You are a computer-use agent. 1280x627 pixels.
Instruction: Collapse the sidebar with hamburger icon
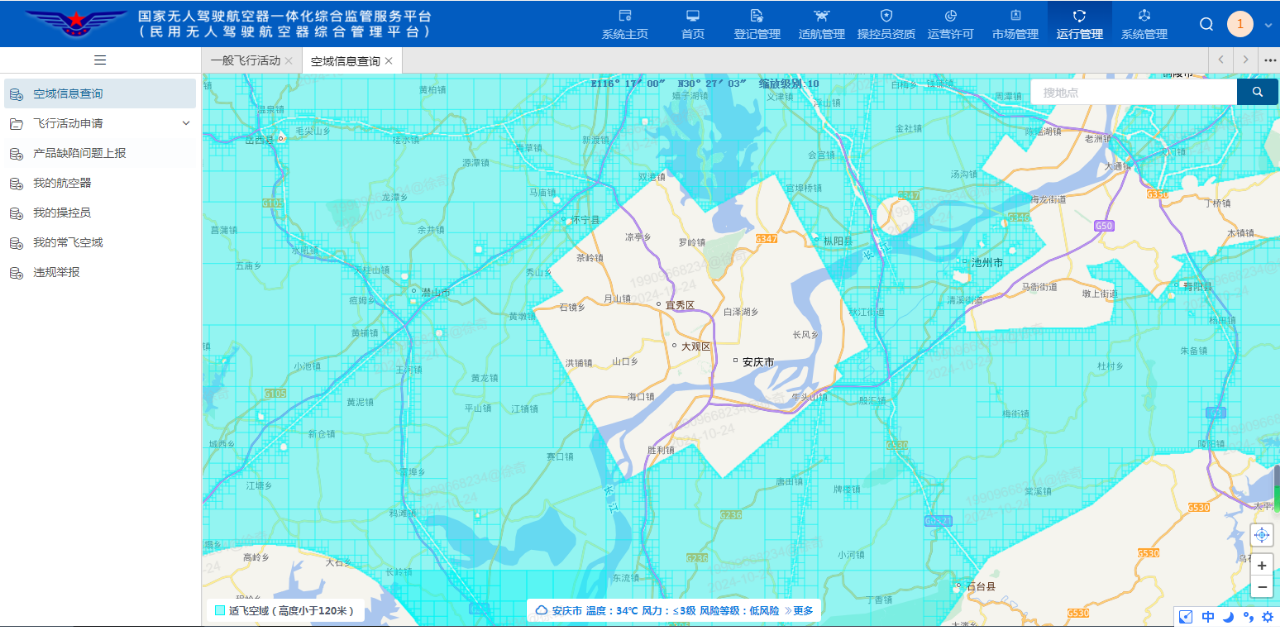click(100, 60)
